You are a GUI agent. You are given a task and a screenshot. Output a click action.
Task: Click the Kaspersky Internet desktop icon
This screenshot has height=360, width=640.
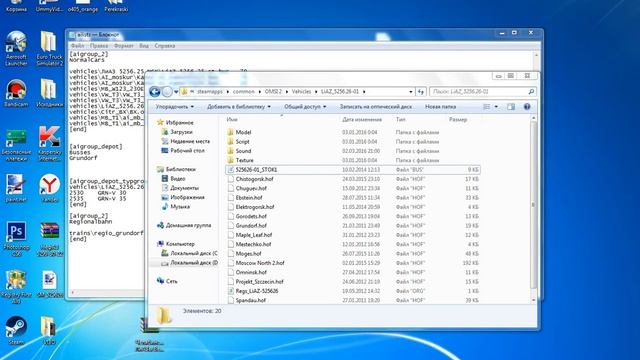(49, 144)
